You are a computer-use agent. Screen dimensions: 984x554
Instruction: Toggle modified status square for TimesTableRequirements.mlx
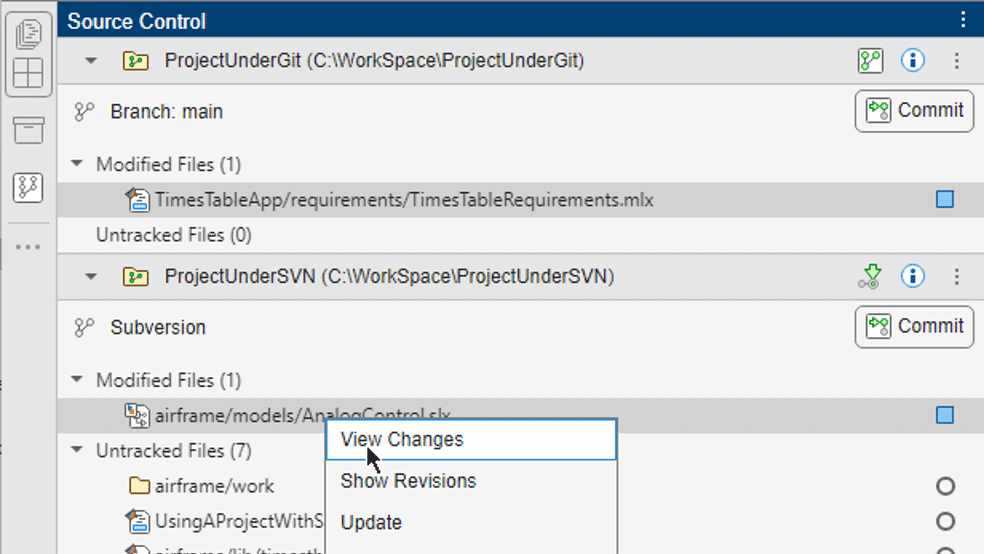point(945,200)
